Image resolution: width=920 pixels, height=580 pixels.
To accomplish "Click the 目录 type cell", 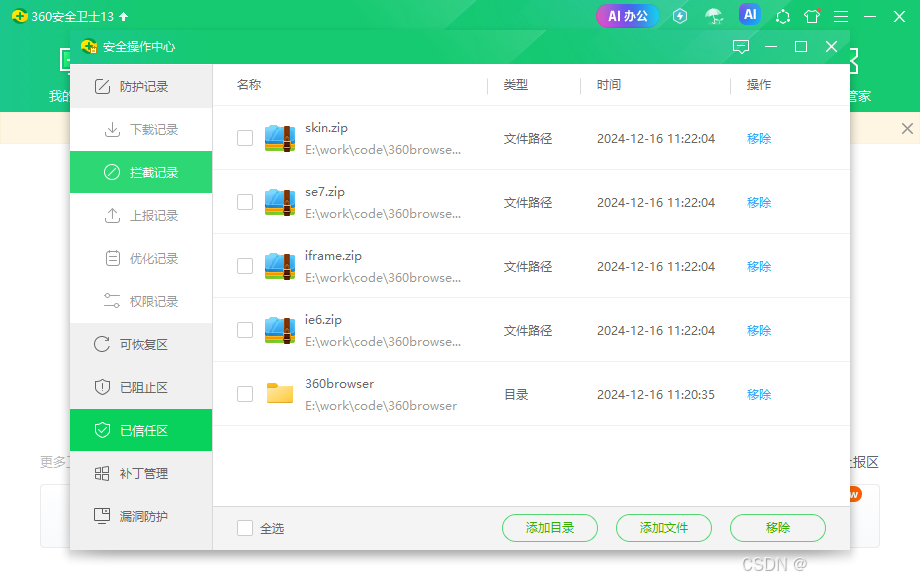I will pos(516,395).
